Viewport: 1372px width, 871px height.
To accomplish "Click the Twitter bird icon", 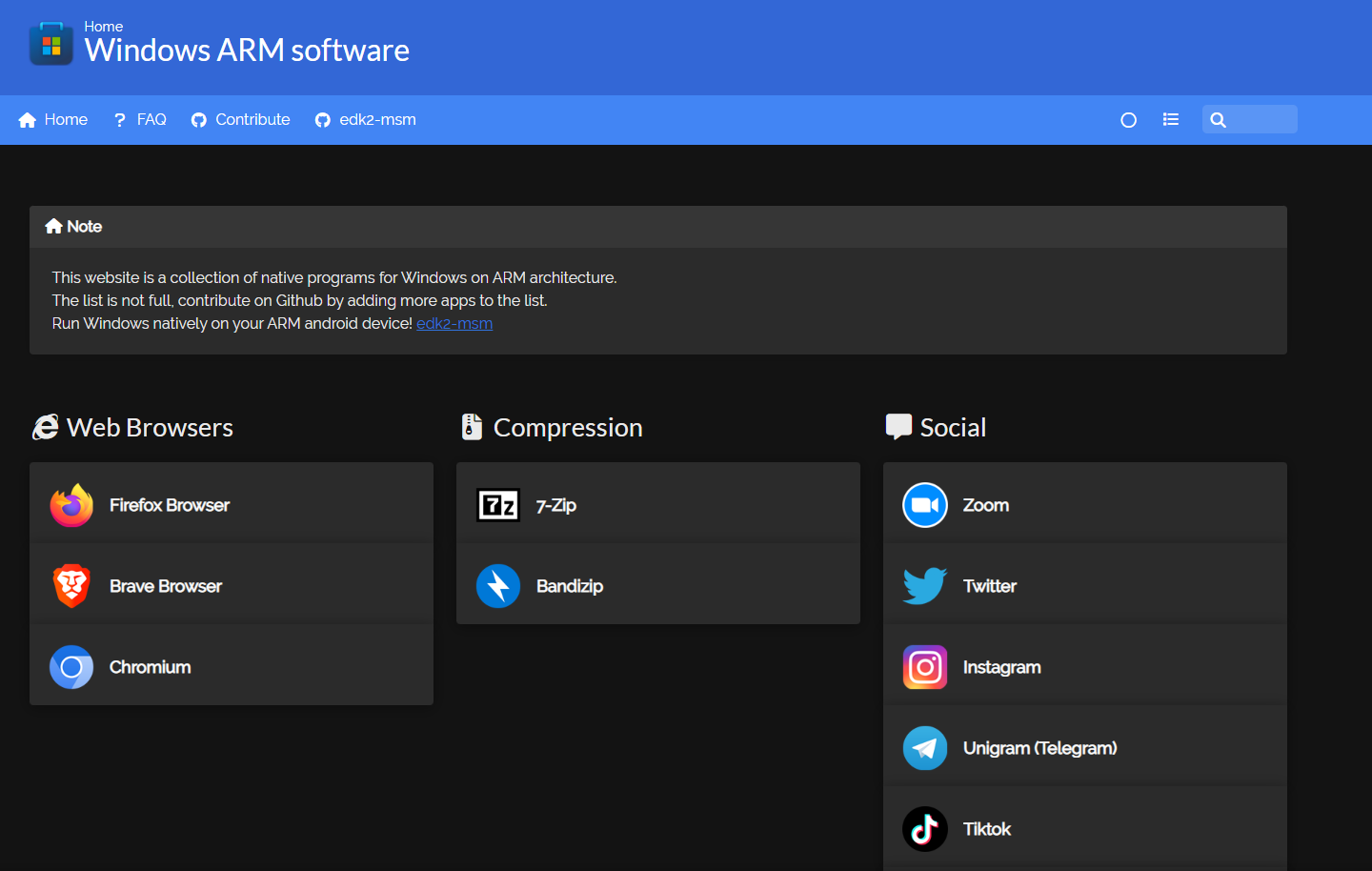I will 925,586.
